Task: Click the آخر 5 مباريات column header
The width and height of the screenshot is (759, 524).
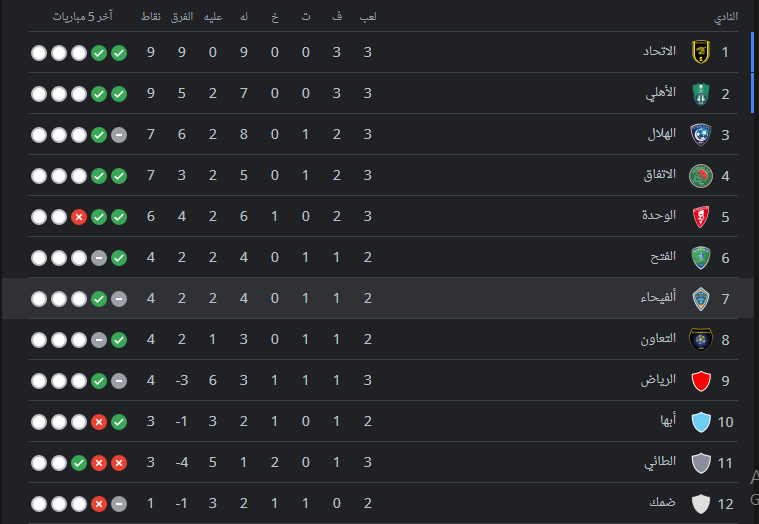Action: coord(82,19)
